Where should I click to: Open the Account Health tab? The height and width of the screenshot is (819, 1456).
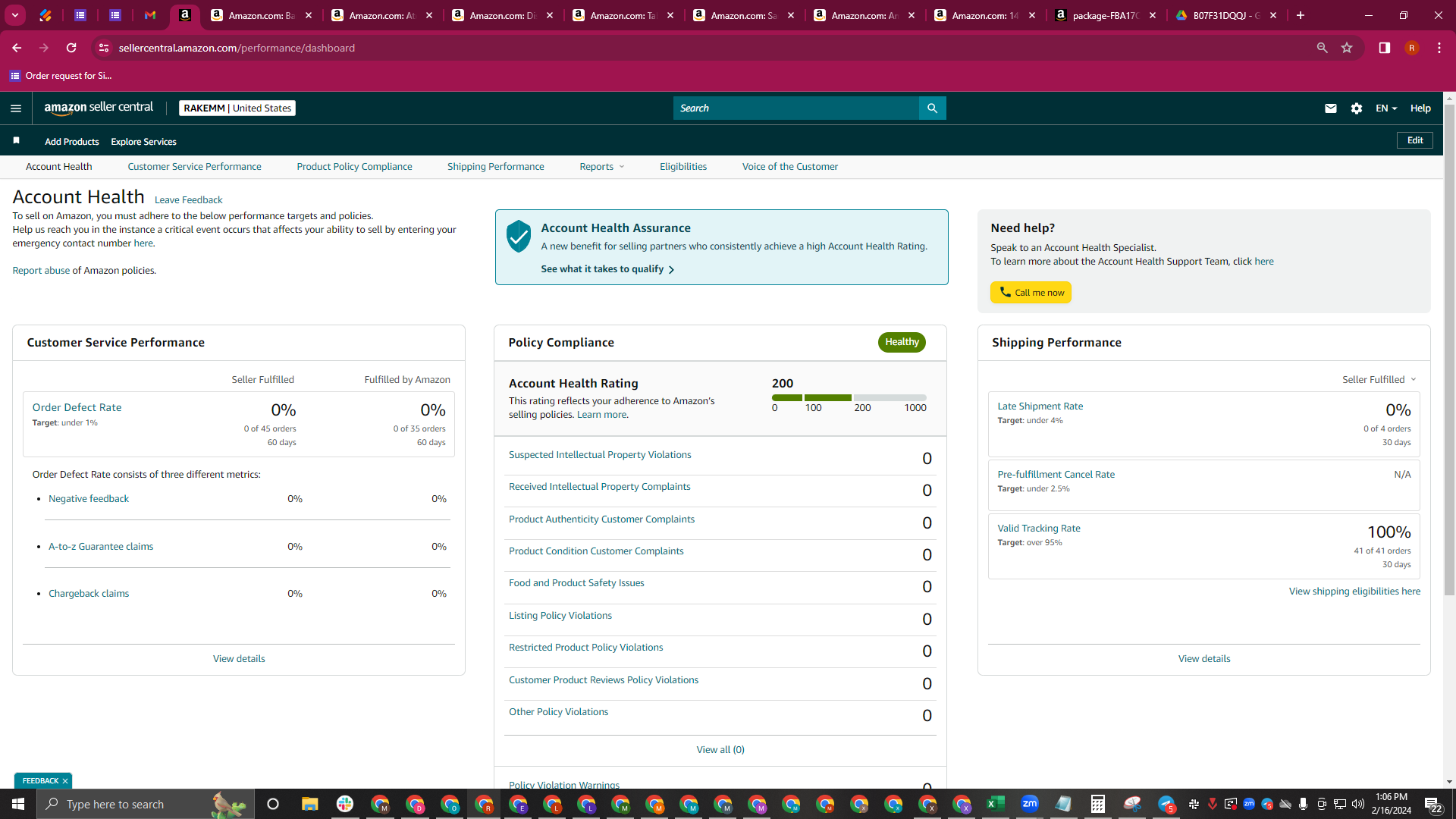59,167
